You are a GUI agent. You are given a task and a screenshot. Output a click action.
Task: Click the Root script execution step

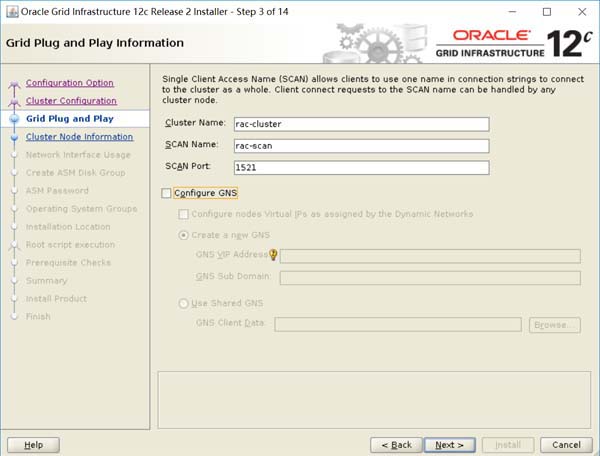coord(70,244)
